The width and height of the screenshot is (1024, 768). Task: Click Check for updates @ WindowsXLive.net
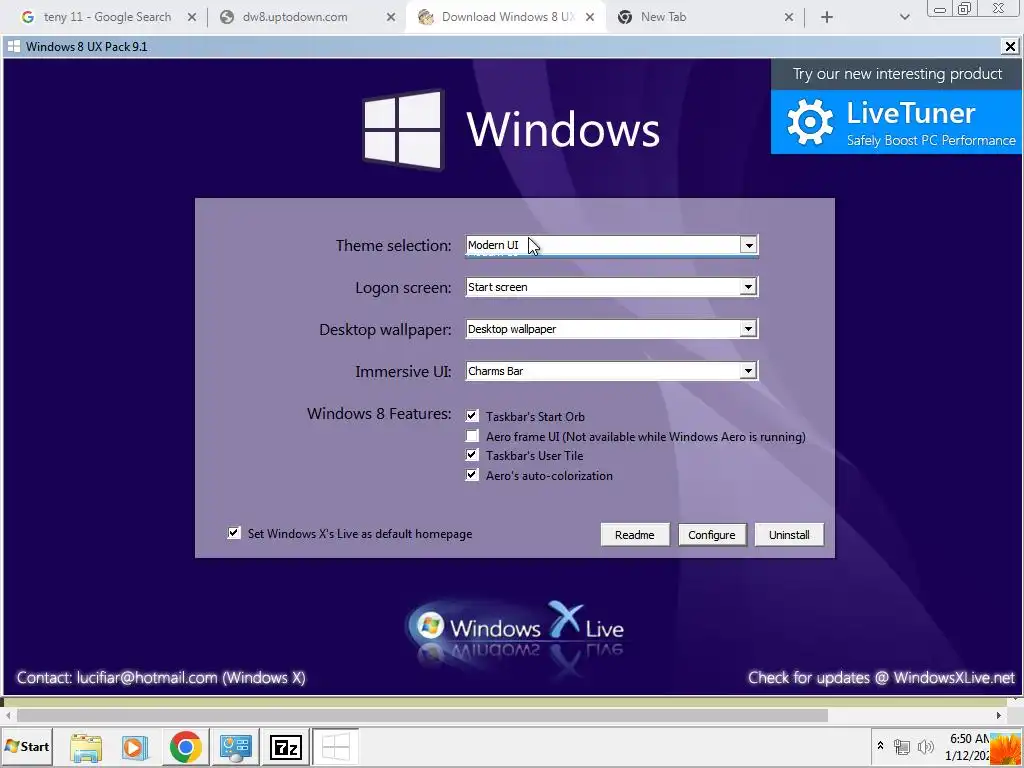pyautogui.click(x=882, y=678)
